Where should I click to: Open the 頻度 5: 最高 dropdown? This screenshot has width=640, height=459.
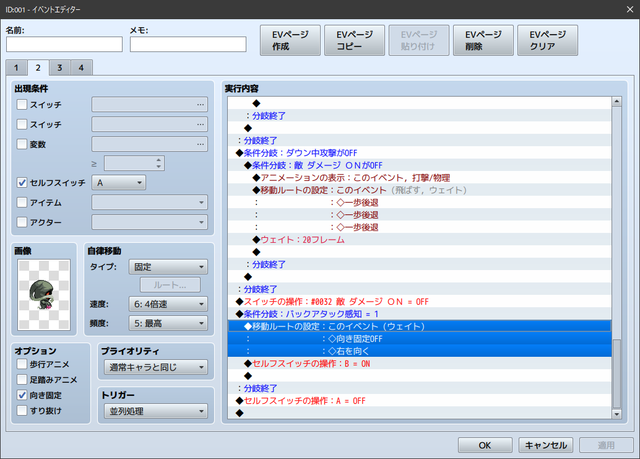pos(168,323)
